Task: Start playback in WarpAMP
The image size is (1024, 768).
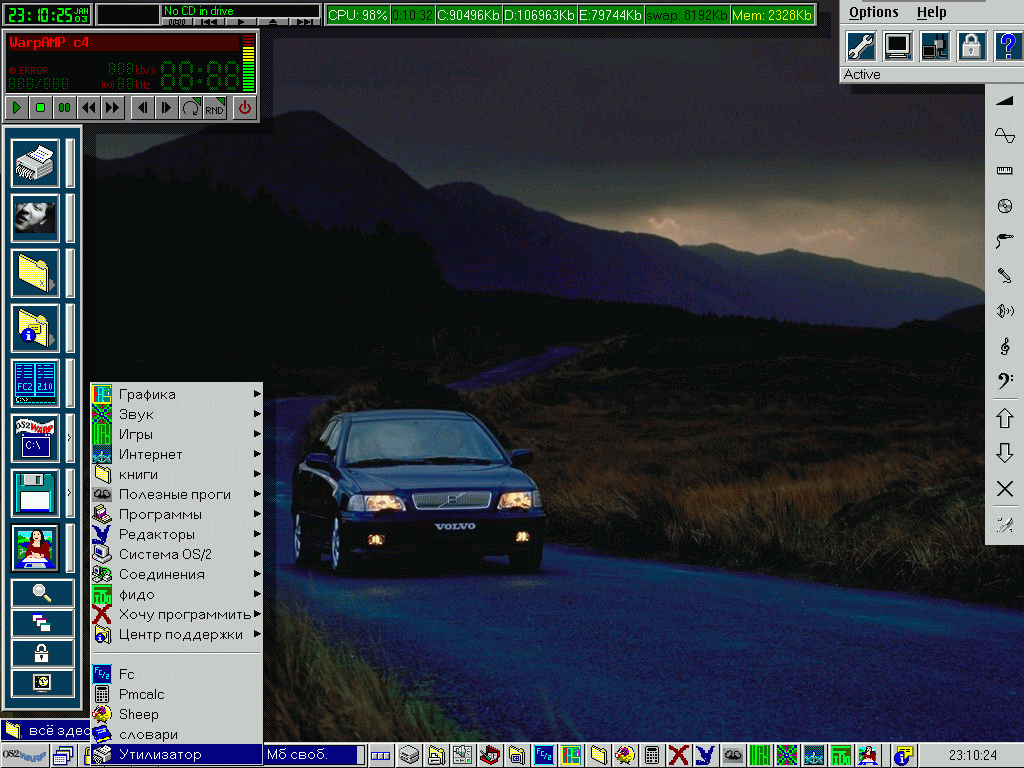Action: [x=17, y=108]
